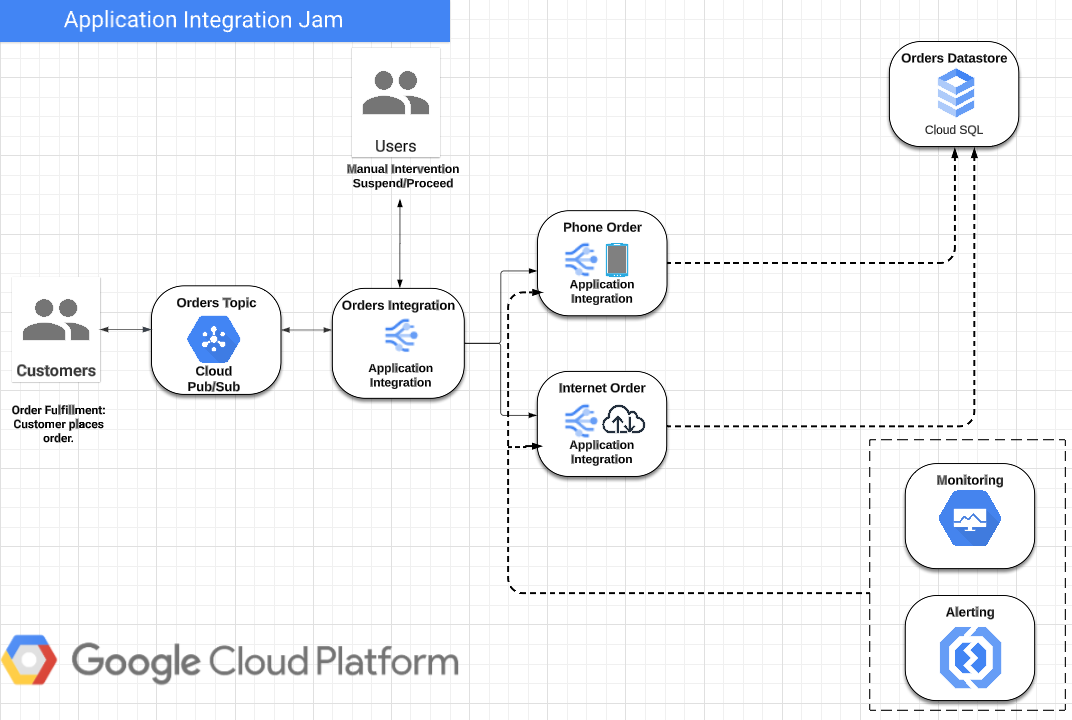Select the Users label
Screen dimensions: 1072x720
click(395, 146)
